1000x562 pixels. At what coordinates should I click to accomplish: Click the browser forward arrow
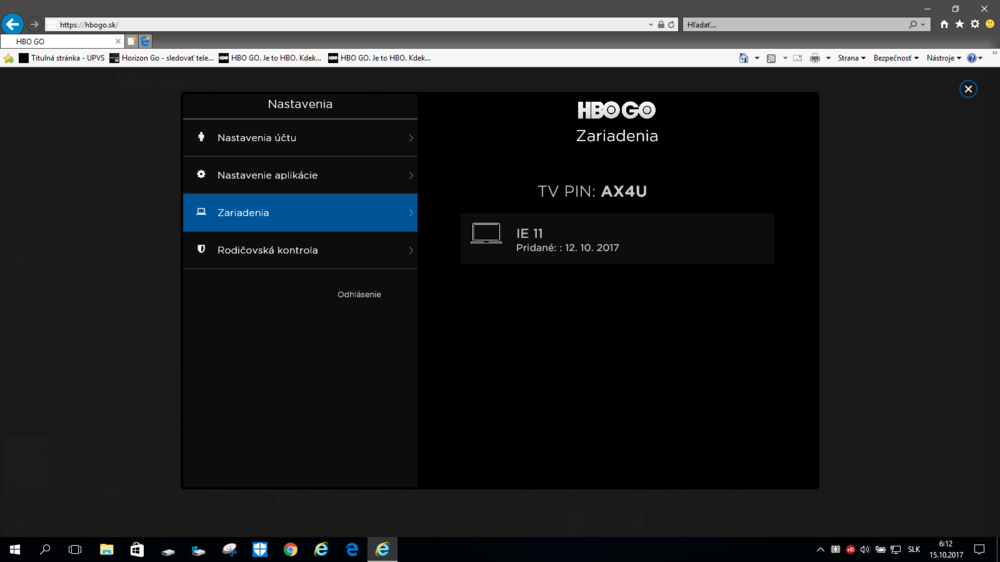pyautogui.click(x=34, y=24)
